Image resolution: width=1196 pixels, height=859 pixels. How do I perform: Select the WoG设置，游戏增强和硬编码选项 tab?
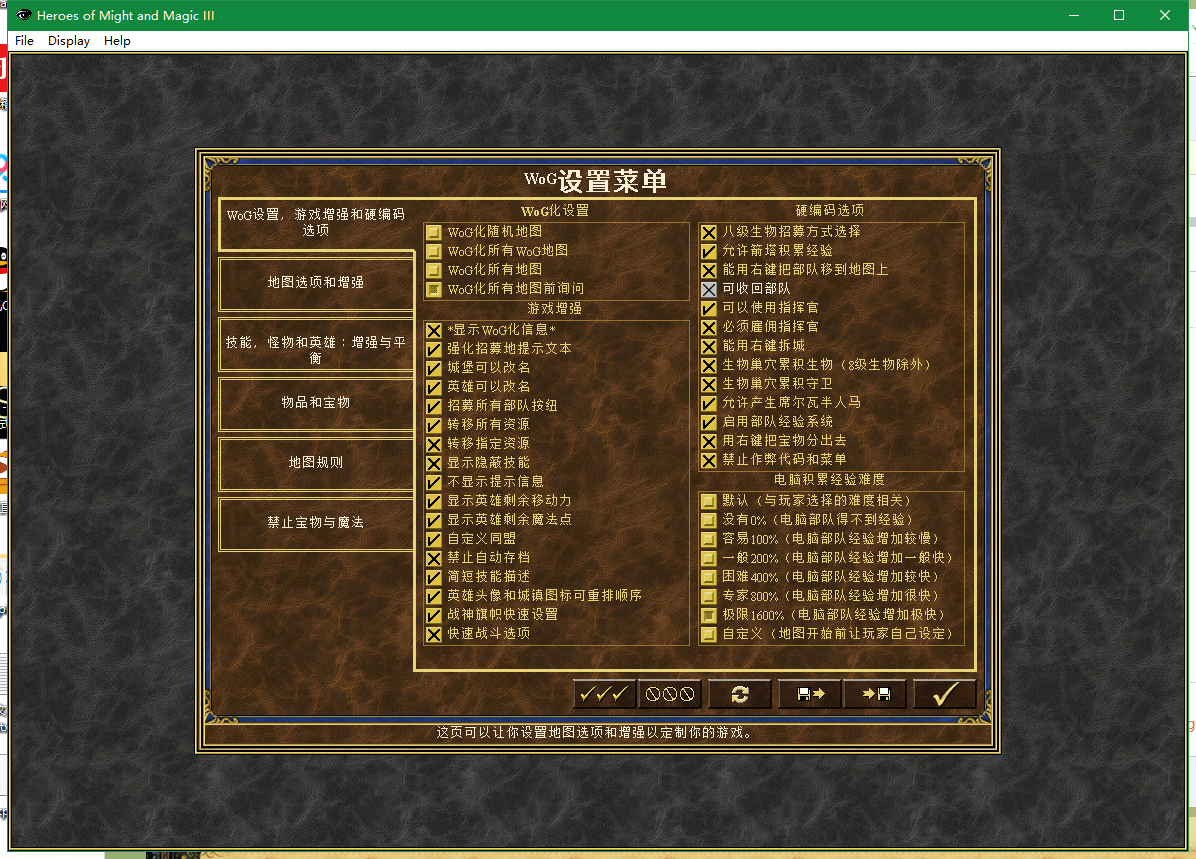pyautogui.click(x=316, y=223)
